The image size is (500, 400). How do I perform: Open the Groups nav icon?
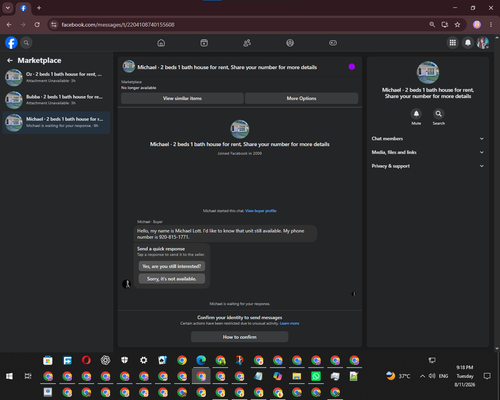coord(290,43)
